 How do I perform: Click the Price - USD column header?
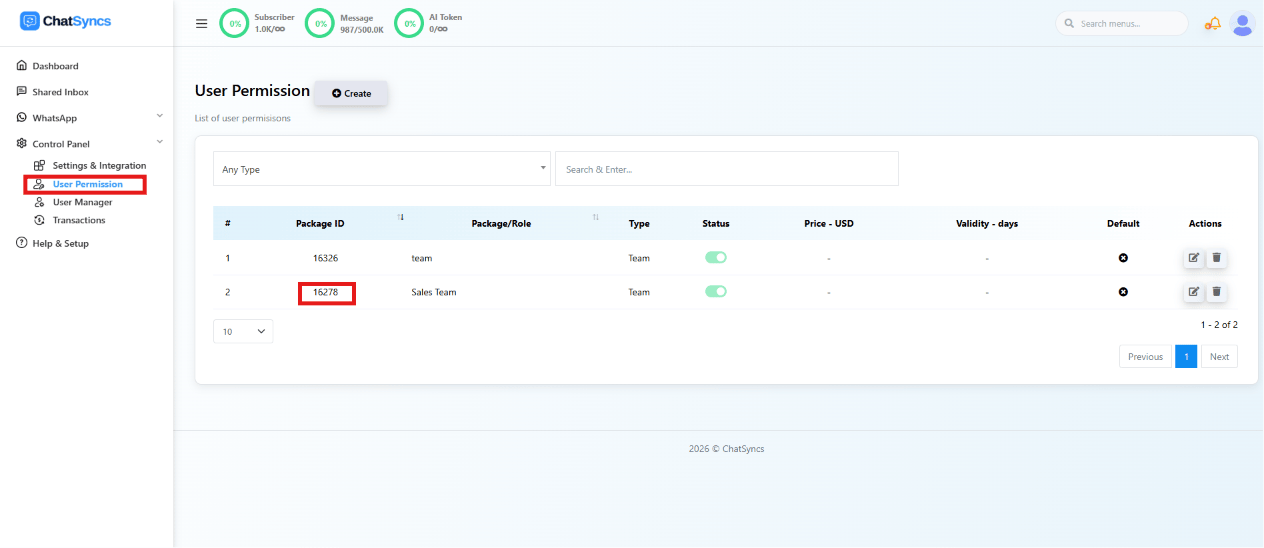click(829, 223)
